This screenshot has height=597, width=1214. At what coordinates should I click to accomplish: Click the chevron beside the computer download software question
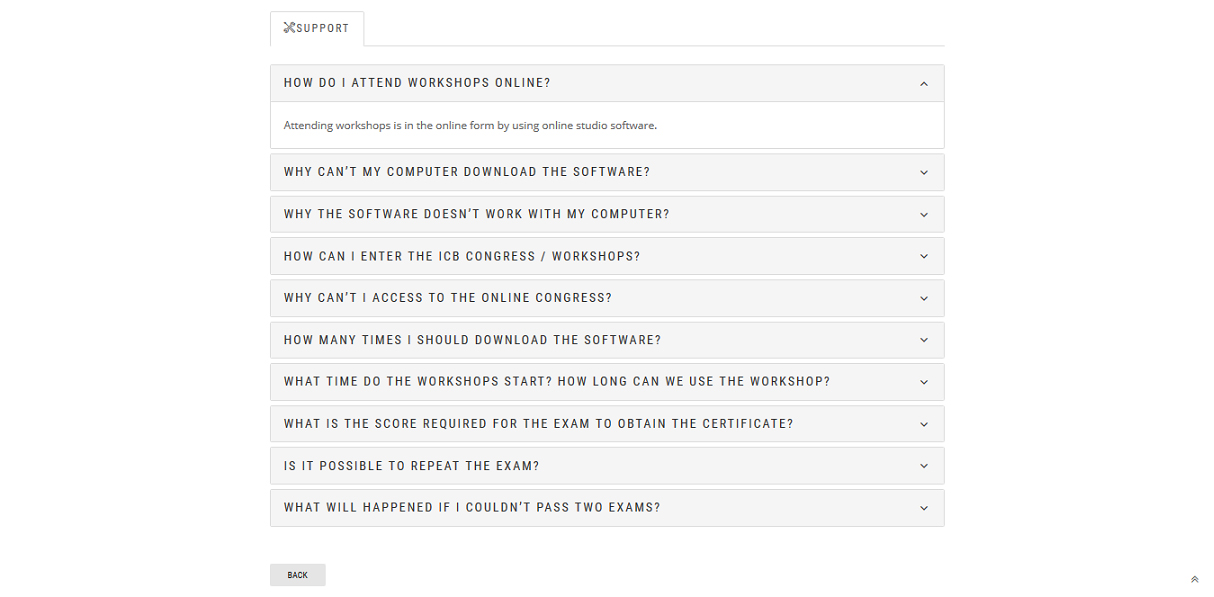click(x=924, y=172)
